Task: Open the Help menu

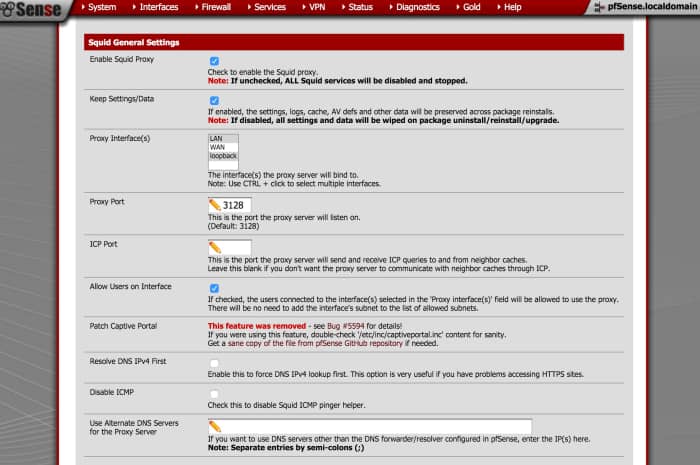Action: (509, 7)
